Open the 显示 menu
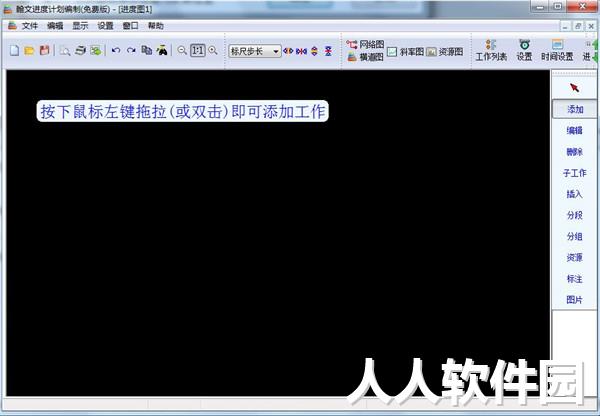Screen dimensions: 600x416 [x=80, y=26]
